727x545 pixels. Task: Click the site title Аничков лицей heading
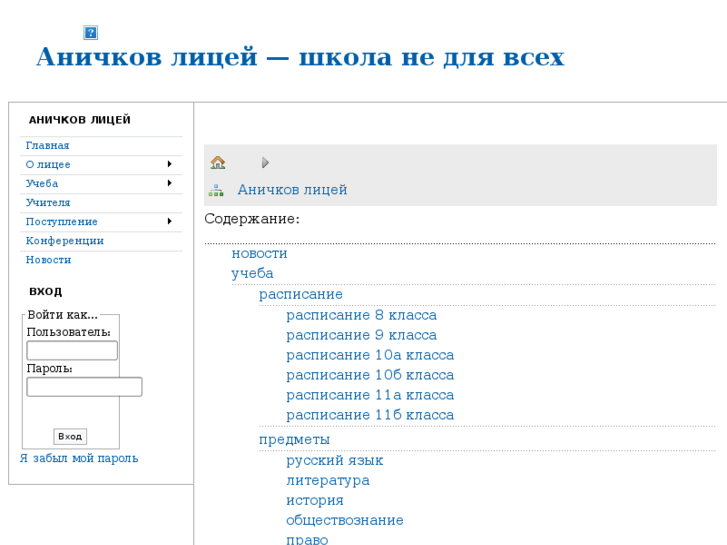(x=300, y=57)
